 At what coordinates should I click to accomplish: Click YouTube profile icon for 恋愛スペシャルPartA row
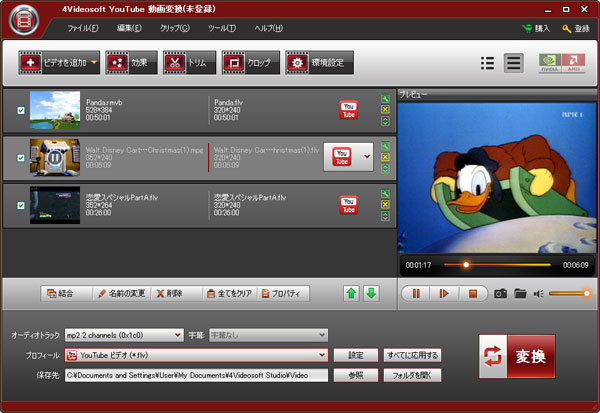coord(349,205)
